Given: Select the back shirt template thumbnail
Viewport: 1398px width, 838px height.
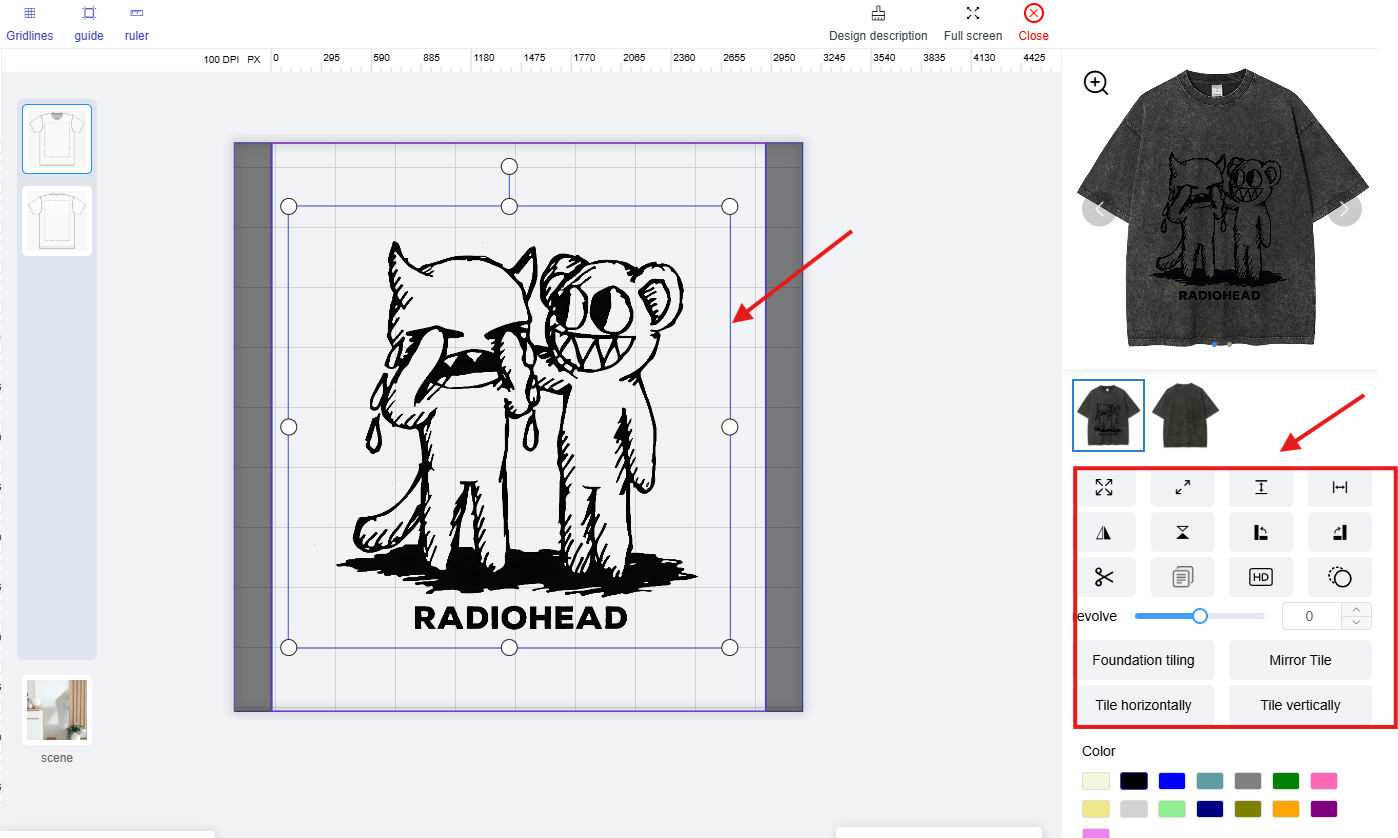Looking at the screenshot, I should click(x=57, y=221).
